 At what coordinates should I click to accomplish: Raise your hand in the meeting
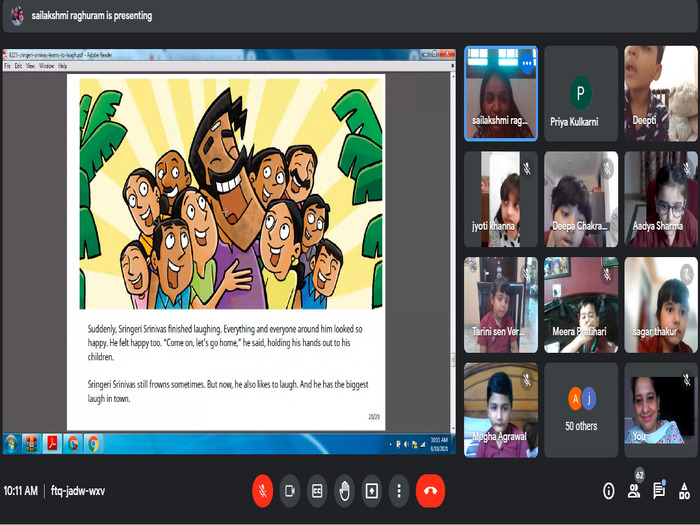[x=344, y=491]
